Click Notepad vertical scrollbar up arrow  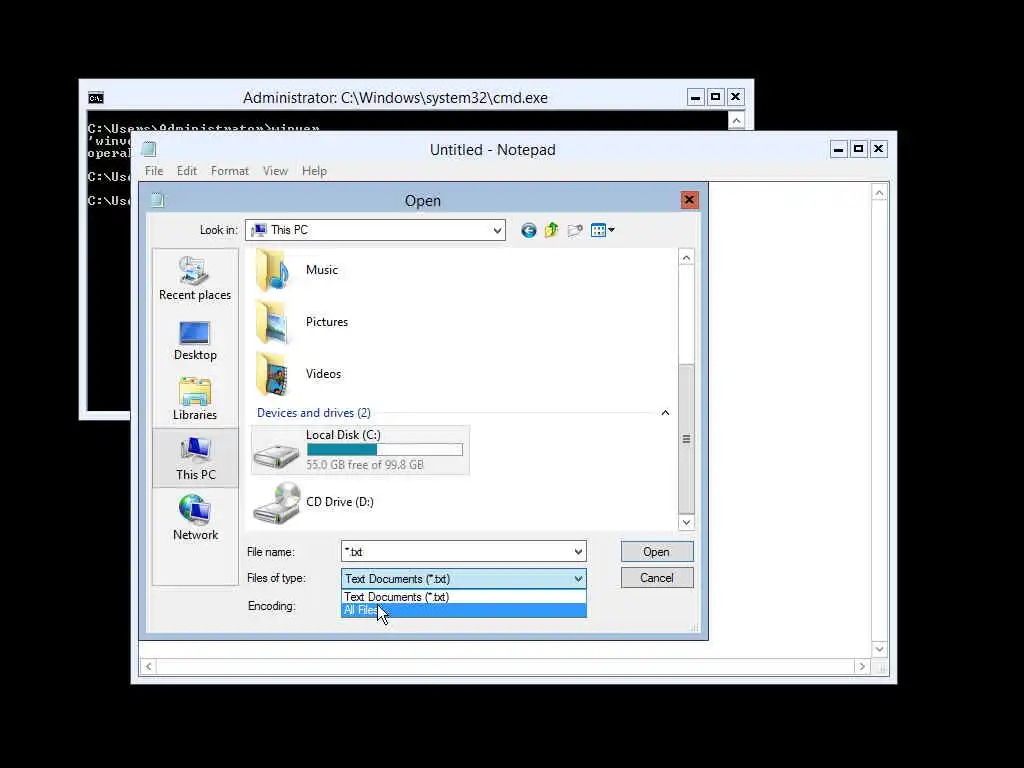click(x=879, y=193)
